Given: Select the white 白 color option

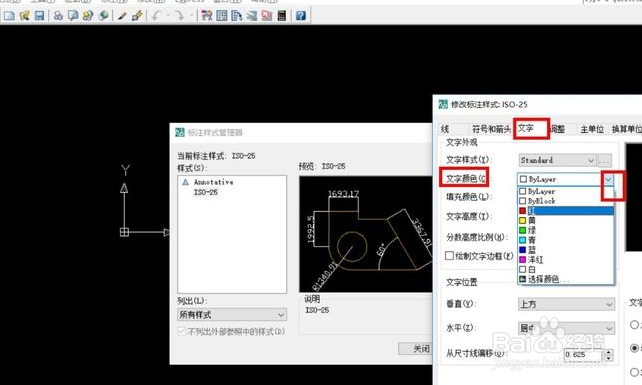Looking at the screenshot, I should point(566,270).
